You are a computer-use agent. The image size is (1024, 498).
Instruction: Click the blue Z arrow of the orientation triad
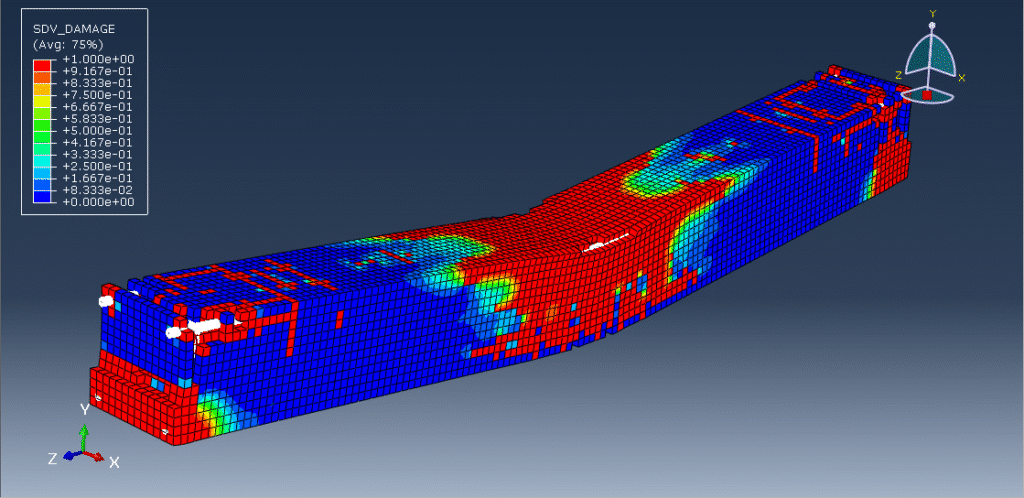[72, 456]
